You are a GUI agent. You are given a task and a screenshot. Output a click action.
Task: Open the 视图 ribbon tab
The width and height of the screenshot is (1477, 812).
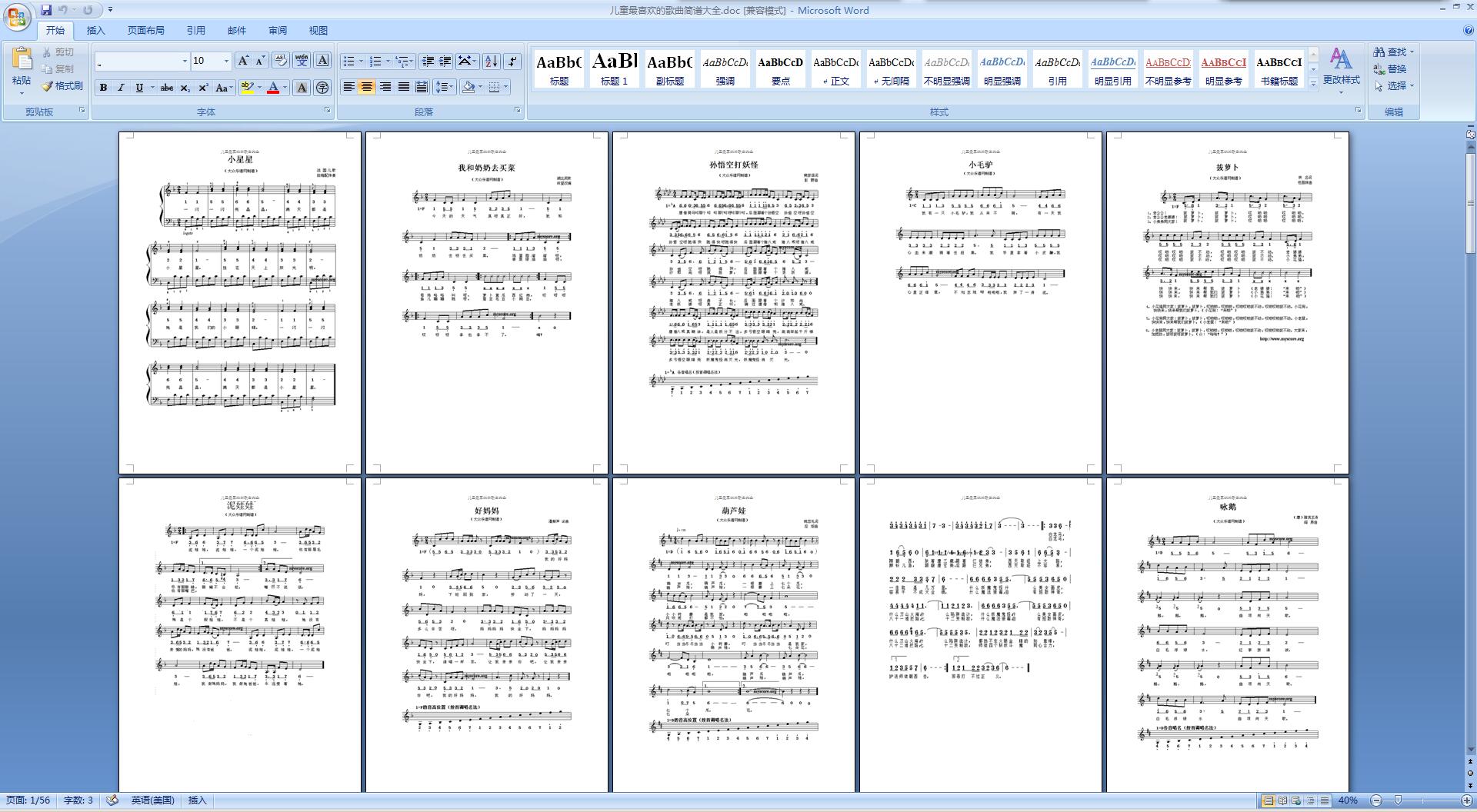click(318, 30)
